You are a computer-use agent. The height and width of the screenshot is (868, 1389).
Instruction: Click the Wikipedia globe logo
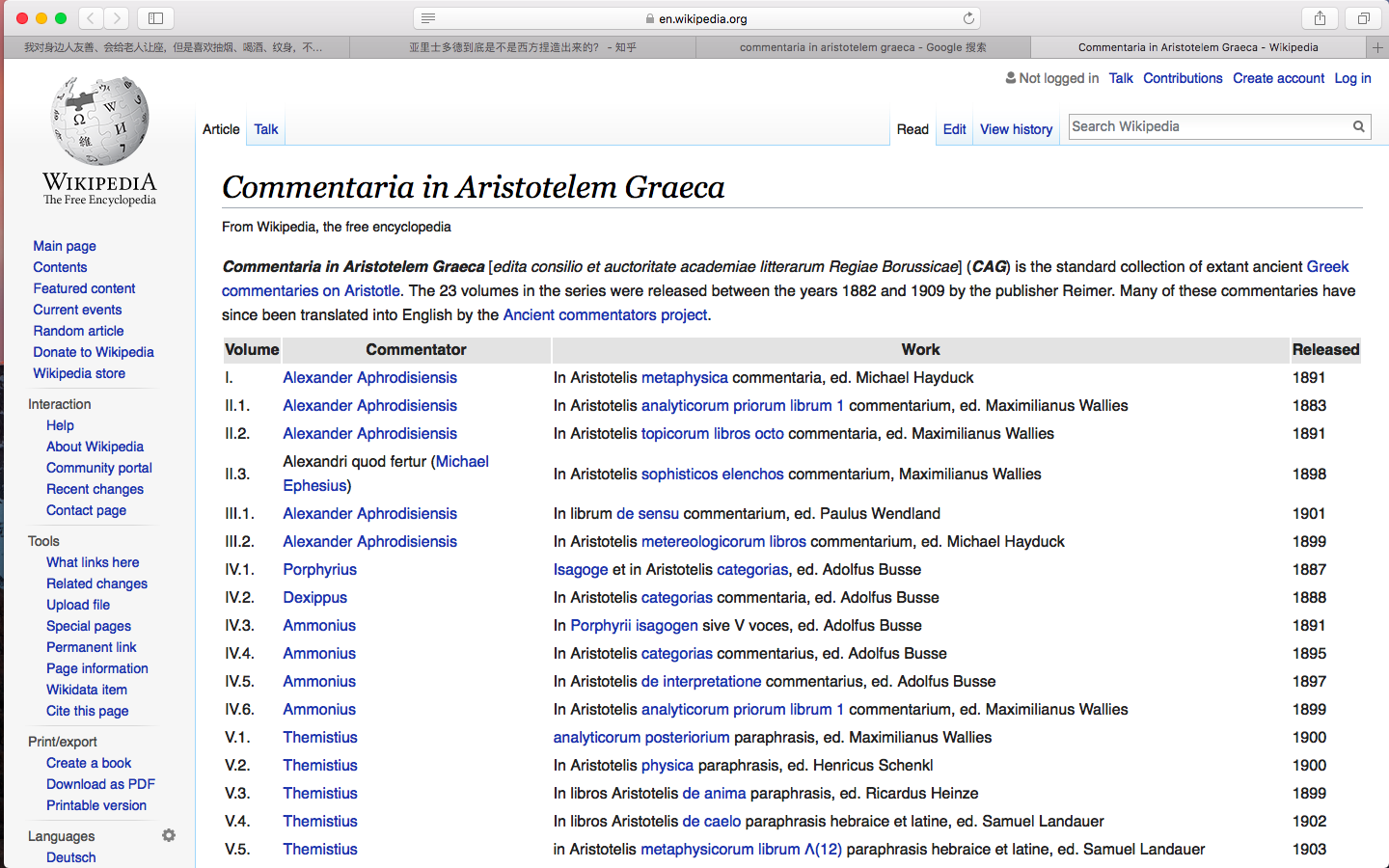[x=99, y=122]
